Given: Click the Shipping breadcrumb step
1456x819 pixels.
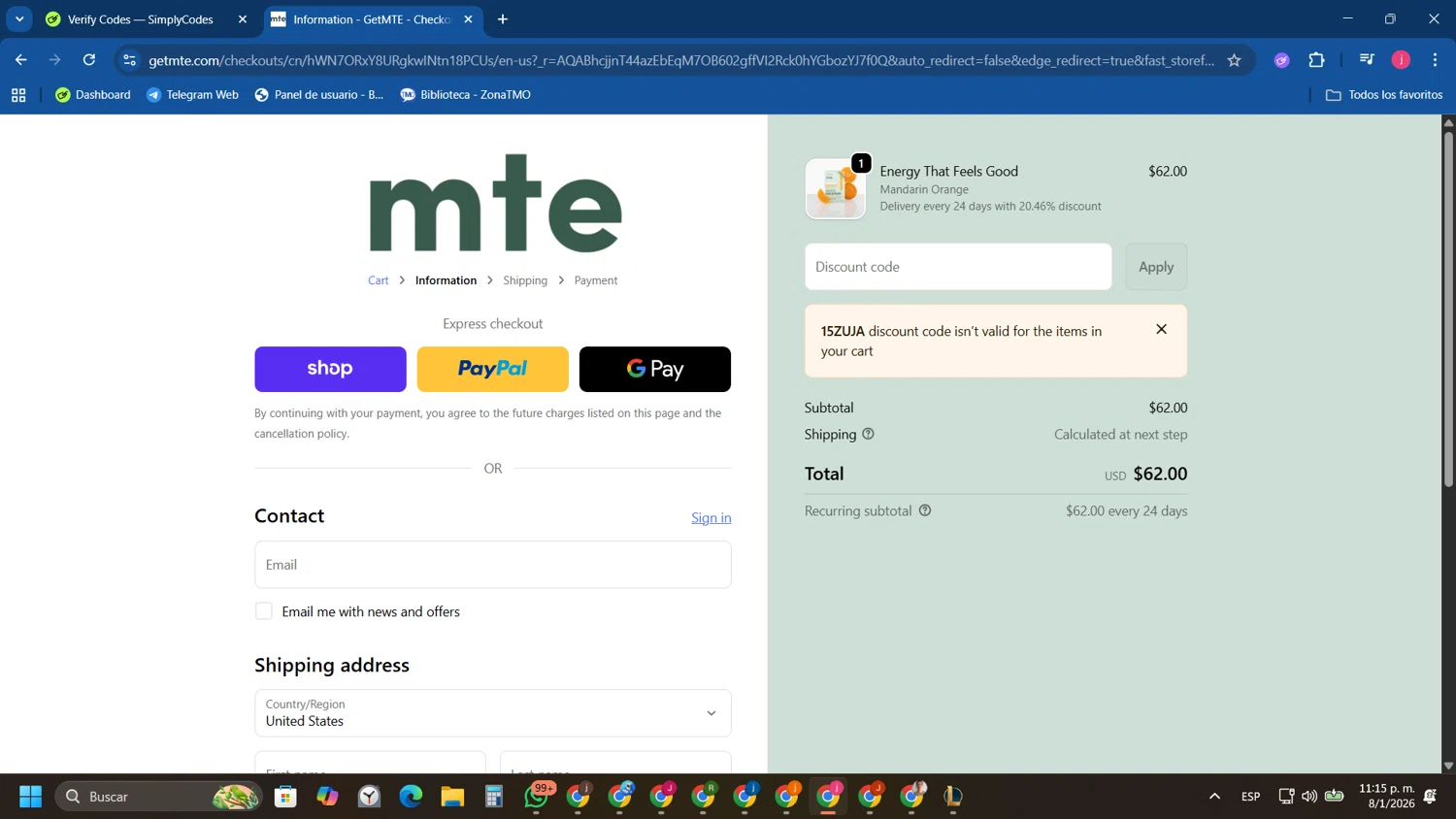Looking at the screenshot, I should [x=525, y=280].
